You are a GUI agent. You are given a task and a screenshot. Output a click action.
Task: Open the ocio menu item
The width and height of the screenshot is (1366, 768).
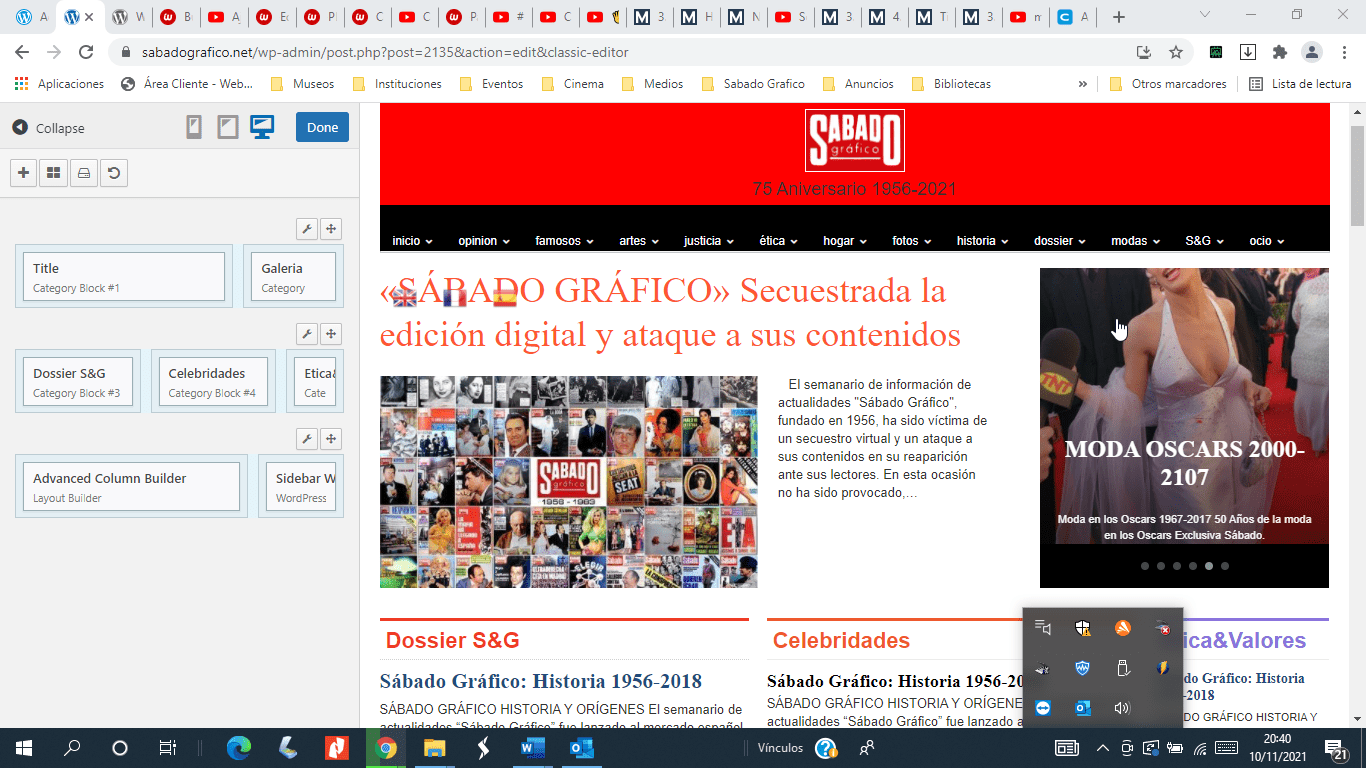[x=1267, y=241]
